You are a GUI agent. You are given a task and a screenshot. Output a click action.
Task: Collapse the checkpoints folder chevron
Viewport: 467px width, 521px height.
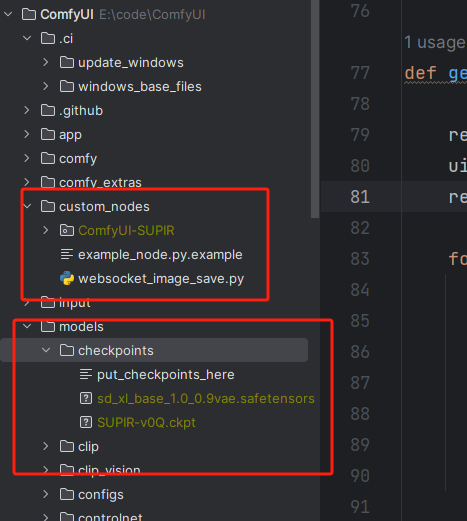coord(46,350)
